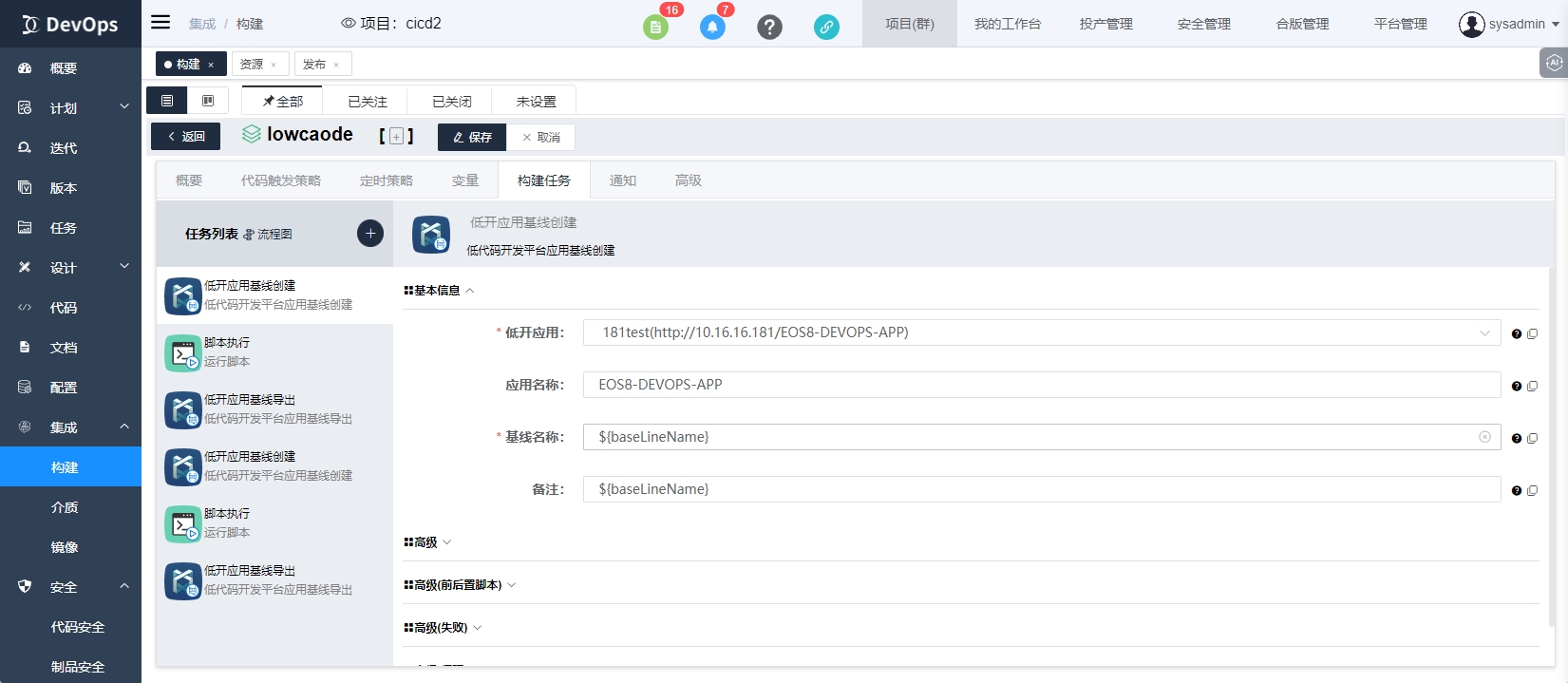
Task: Click the 保存 button
Action: point(472,137)
